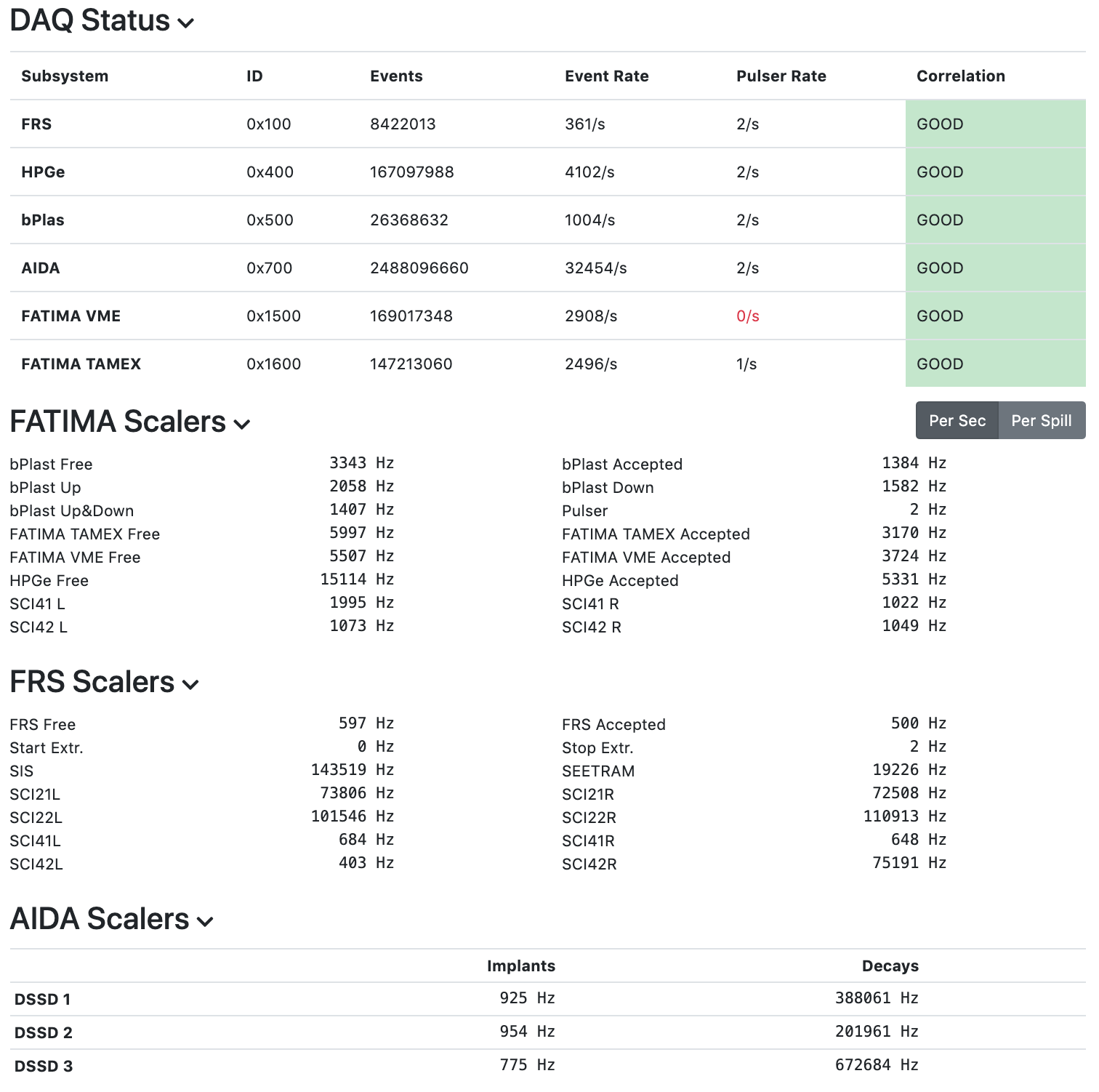The height and width of the screenshot is (1092, 1099).
Task: Select the red 0/s FATIMA VME pulser rate
Action: (x=747, y=316)
